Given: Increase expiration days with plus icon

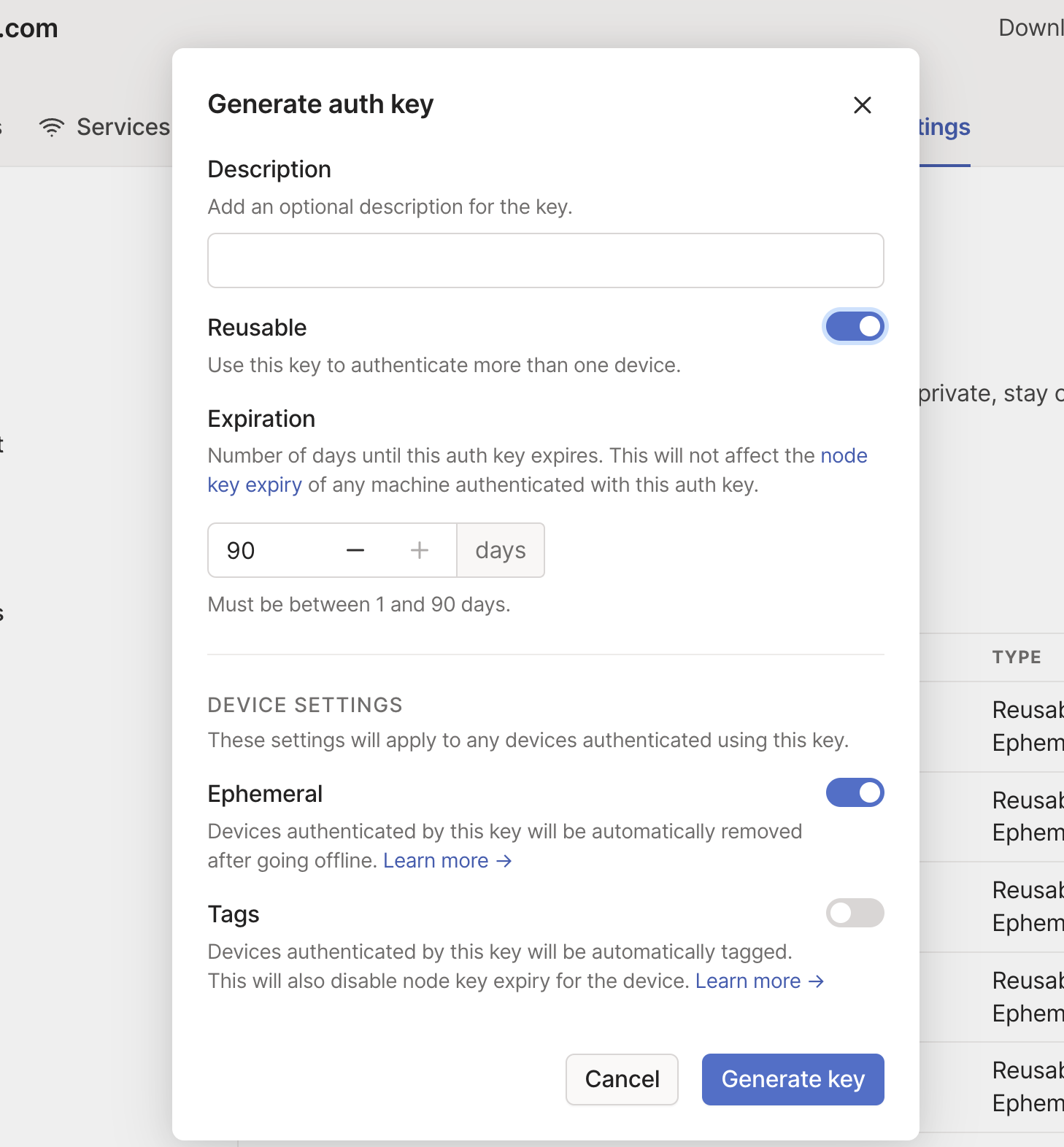Looking at the screenshot, I should click(x=419, y=550).
